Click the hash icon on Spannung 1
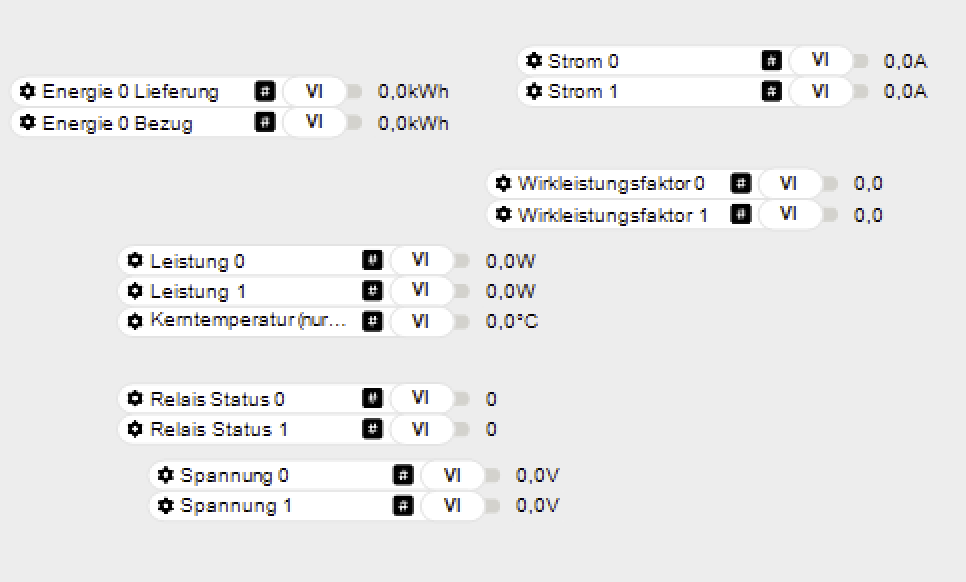The height and width of the screenshot is (582, 966). point(402,505)
